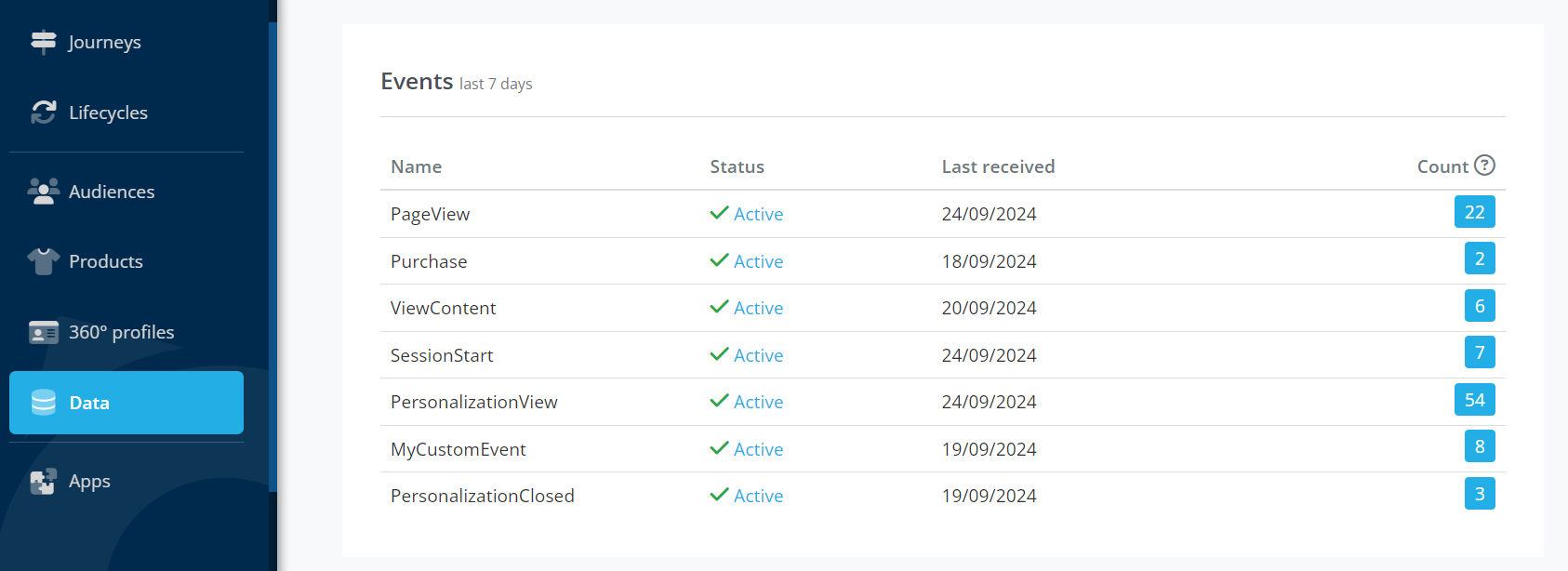This screenshot has height=571, width=1568.
Task: Click the Last received column header
Action: 998,166
